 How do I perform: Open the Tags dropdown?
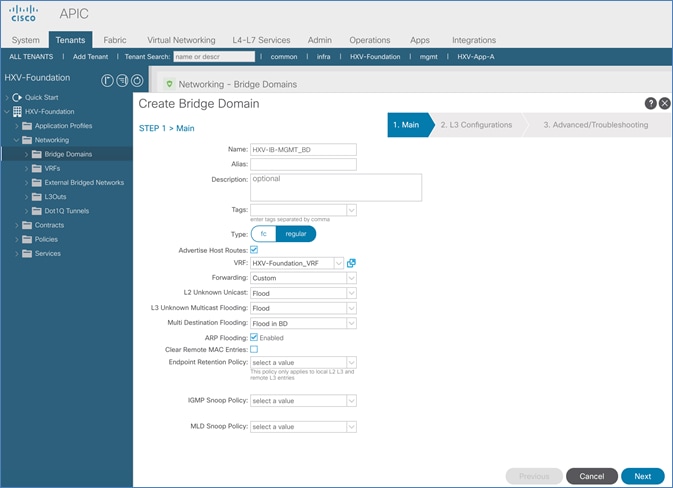[351, 210]
